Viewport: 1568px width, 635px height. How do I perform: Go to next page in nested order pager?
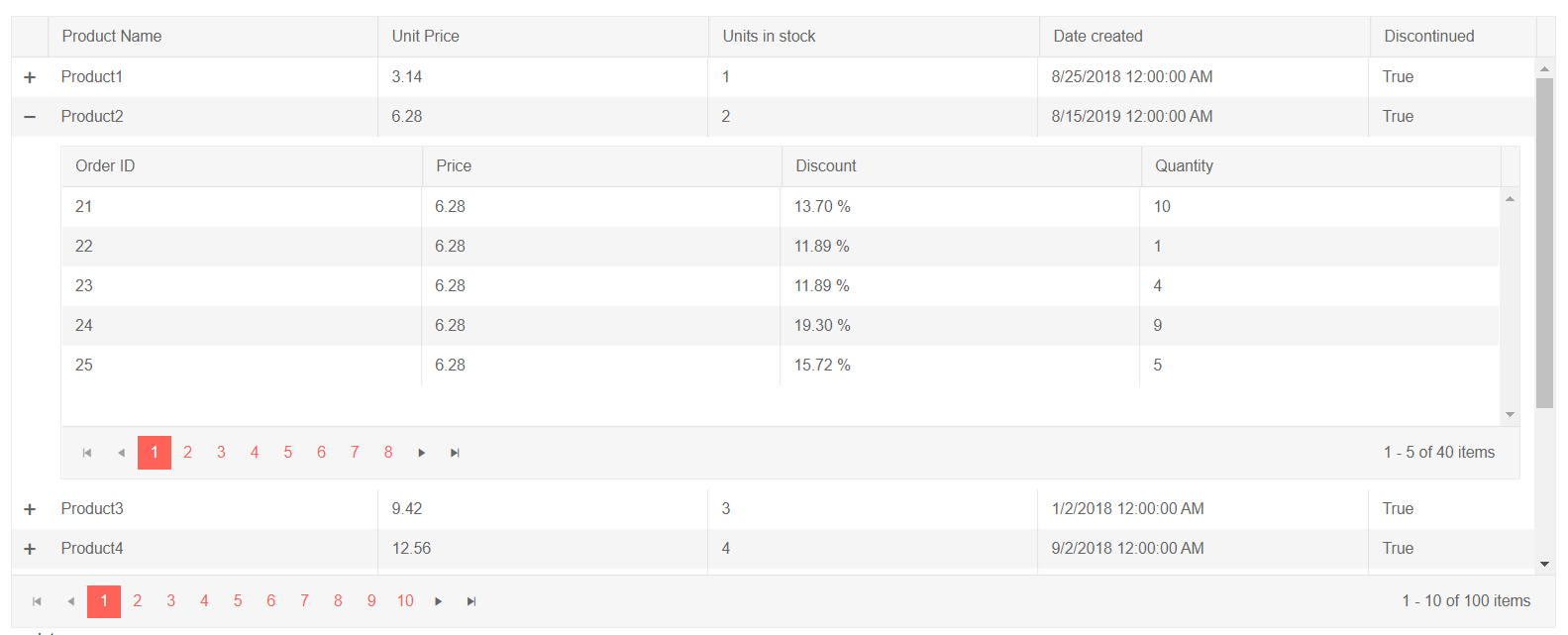[x=422, y=453]
